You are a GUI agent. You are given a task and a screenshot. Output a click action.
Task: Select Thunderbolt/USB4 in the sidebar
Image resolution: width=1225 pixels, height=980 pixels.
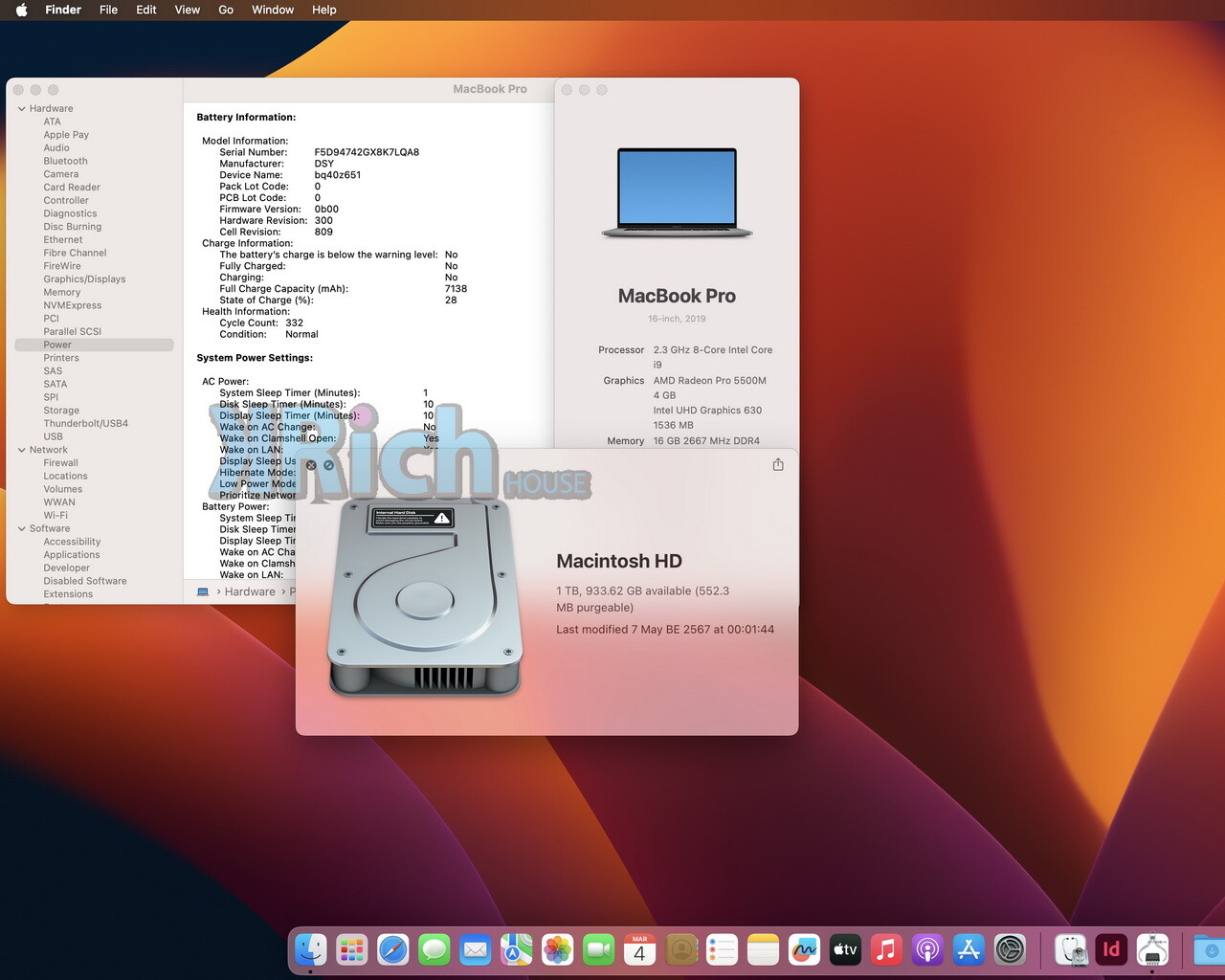click(85, 423)
